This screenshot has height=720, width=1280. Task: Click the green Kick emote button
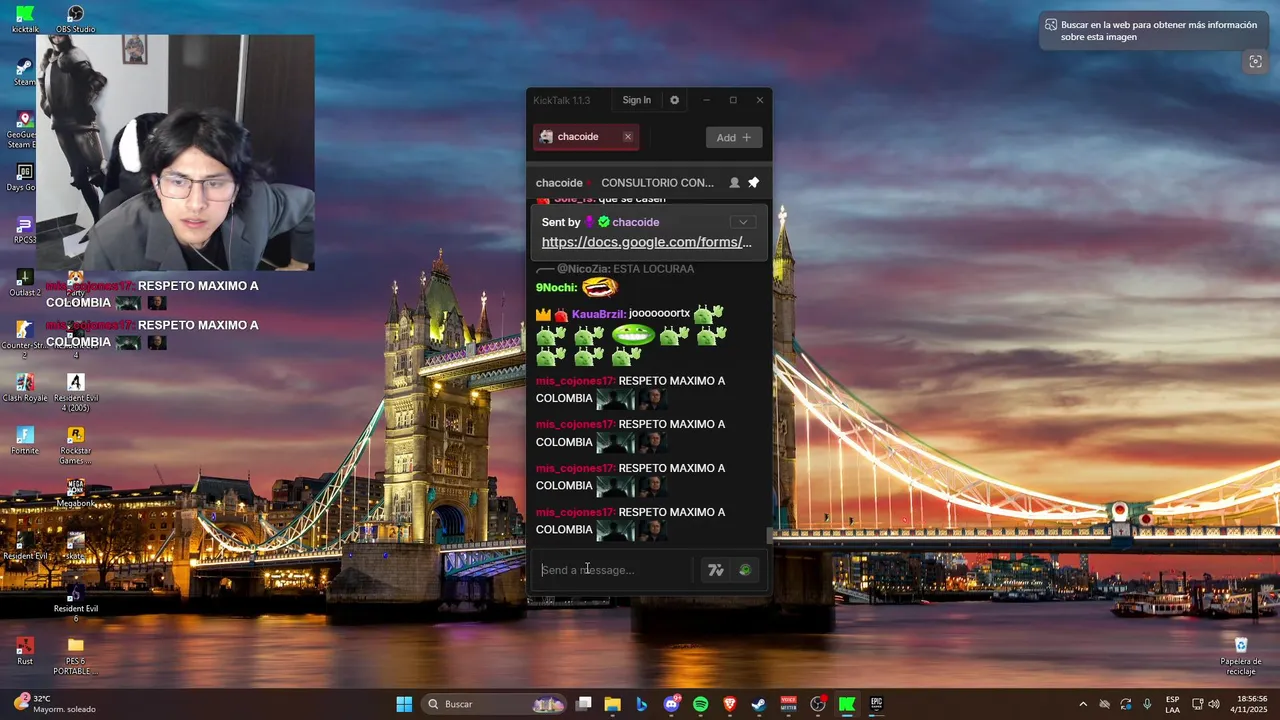(745, 570)
